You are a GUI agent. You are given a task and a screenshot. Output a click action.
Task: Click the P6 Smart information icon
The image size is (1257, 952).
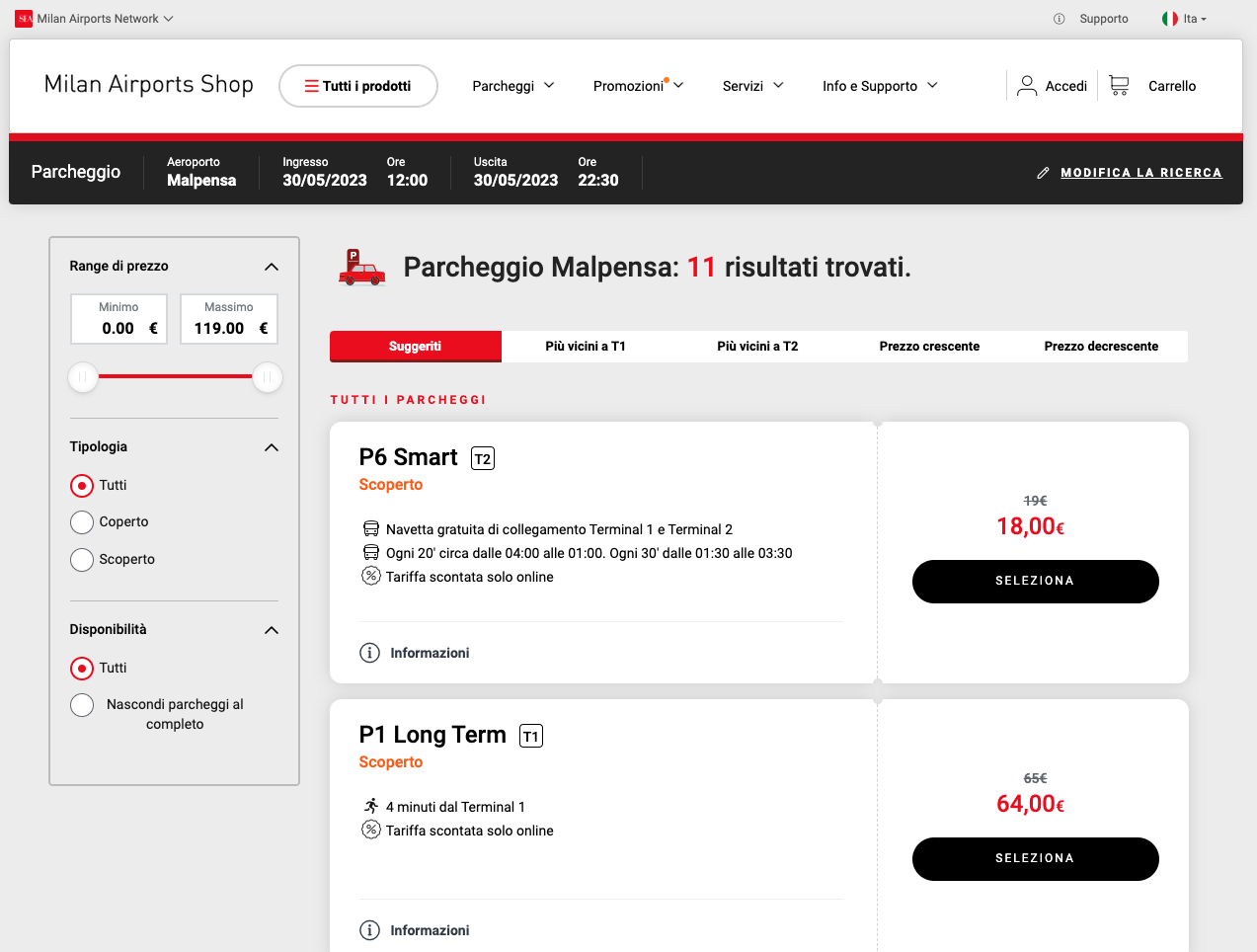click(x=369, y=653)
